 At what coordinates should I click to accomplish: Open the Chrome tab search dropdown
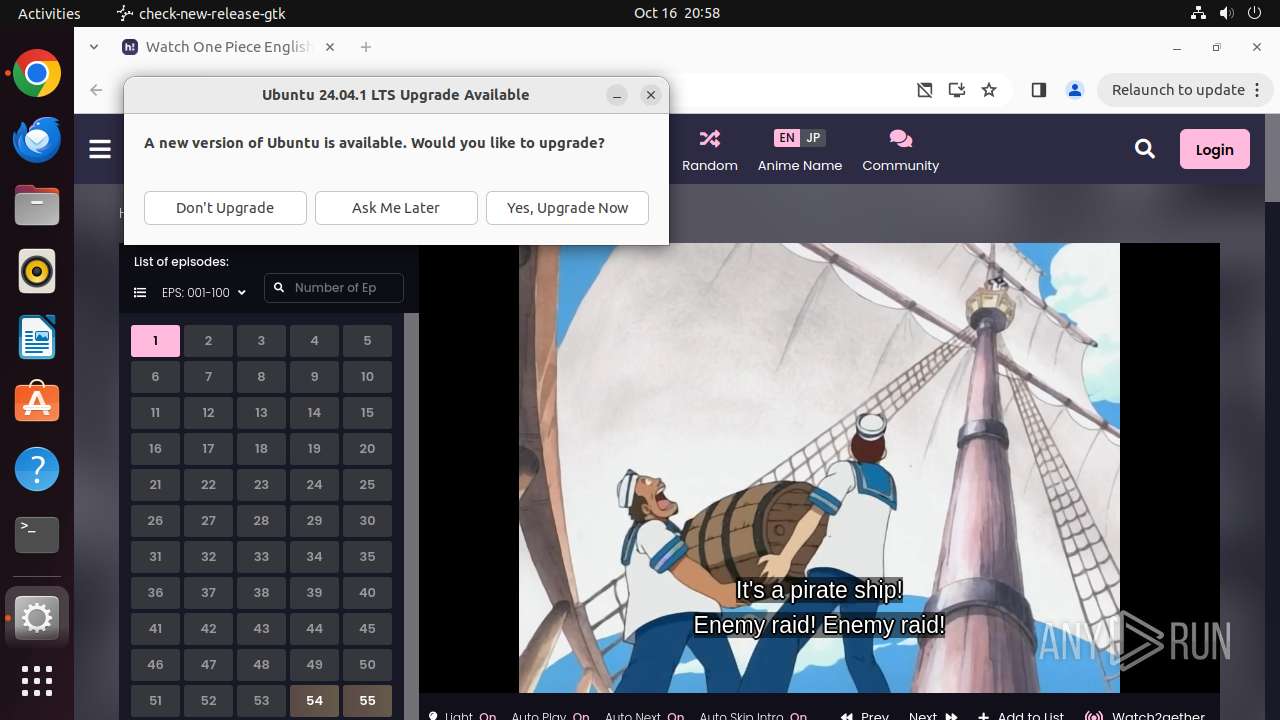pos(94,47)
